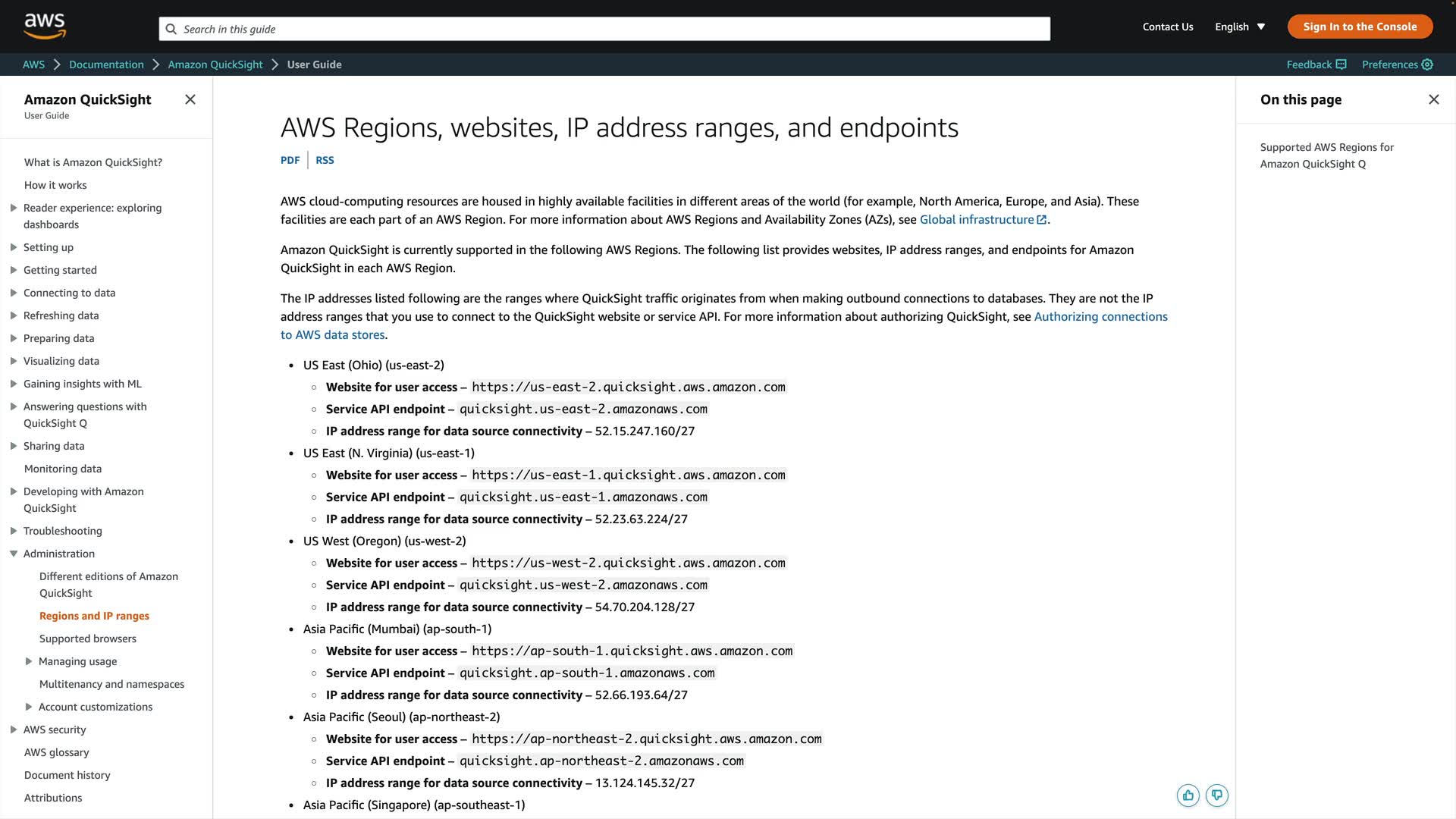Close the On this page panel
The height and width of the screenshot is (819, 1456).
(1433, 99)
